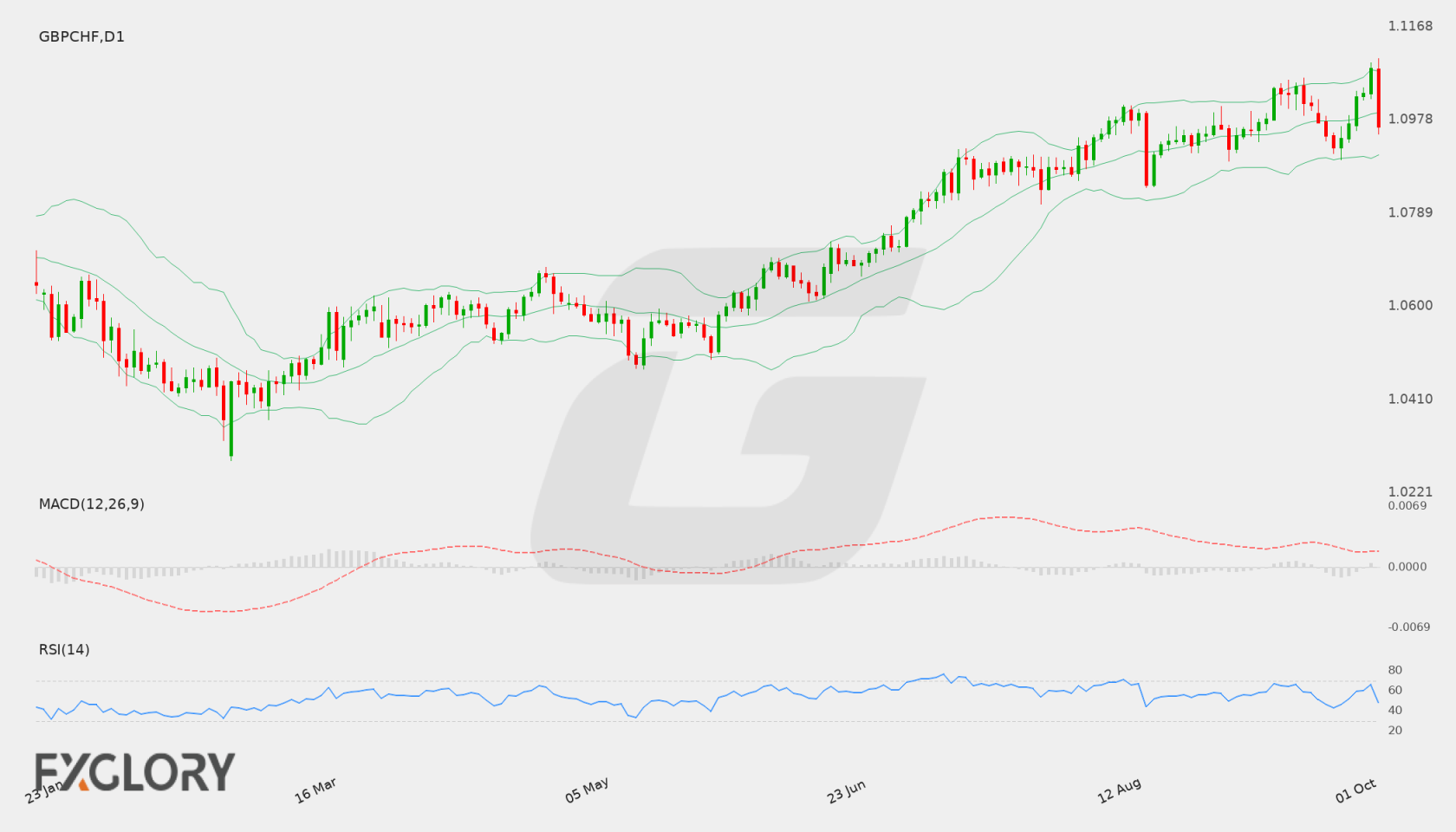Click the RSI 40 level label
The width and height of the screenshot is (1456, 832).
coord(1395,710)
